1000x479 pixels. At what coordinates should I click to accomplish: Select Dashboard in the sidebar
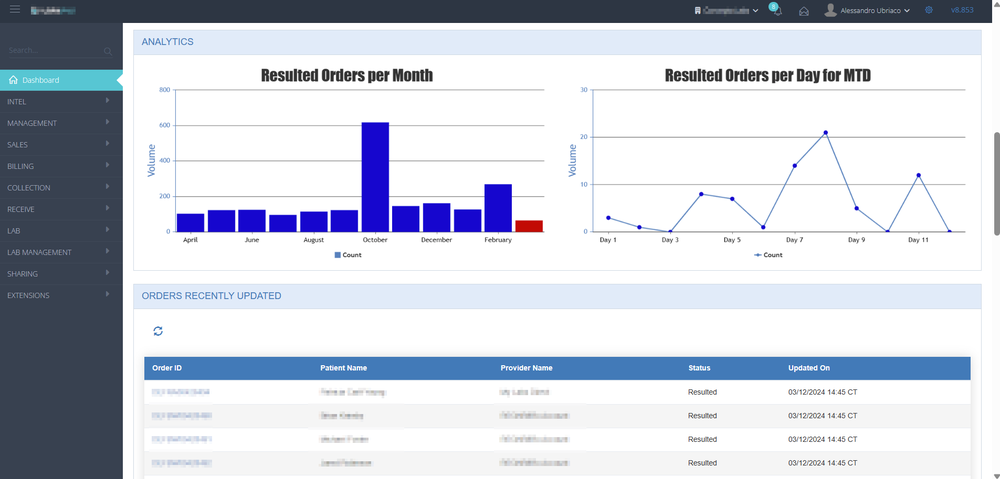pos(61,80)
